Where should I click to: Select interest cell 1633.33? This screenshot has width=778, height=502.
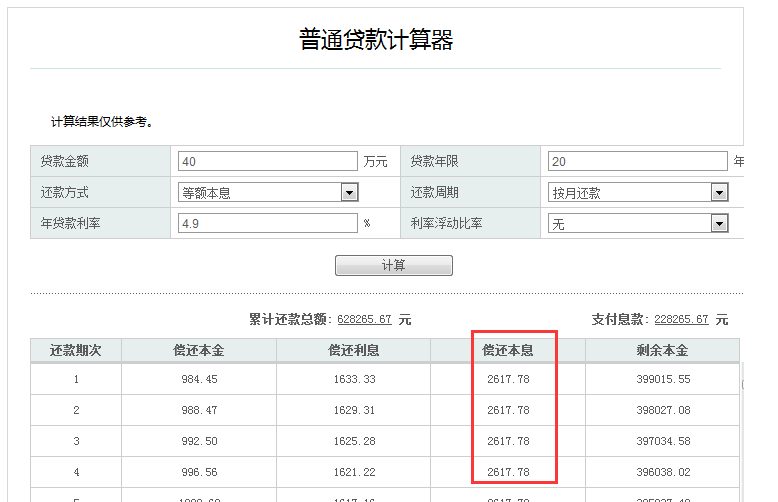(354, 379)
